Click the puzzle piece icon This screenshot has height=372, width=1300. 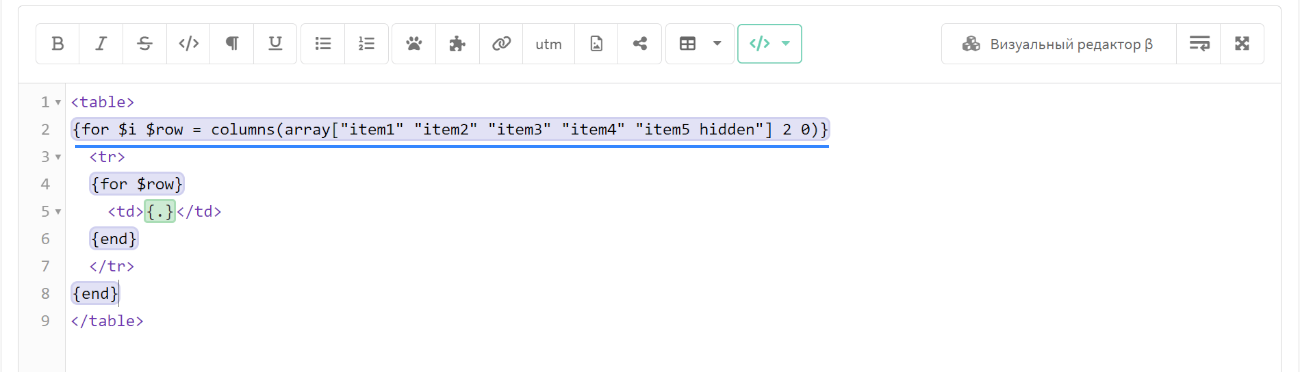click(x=458, y=44)
